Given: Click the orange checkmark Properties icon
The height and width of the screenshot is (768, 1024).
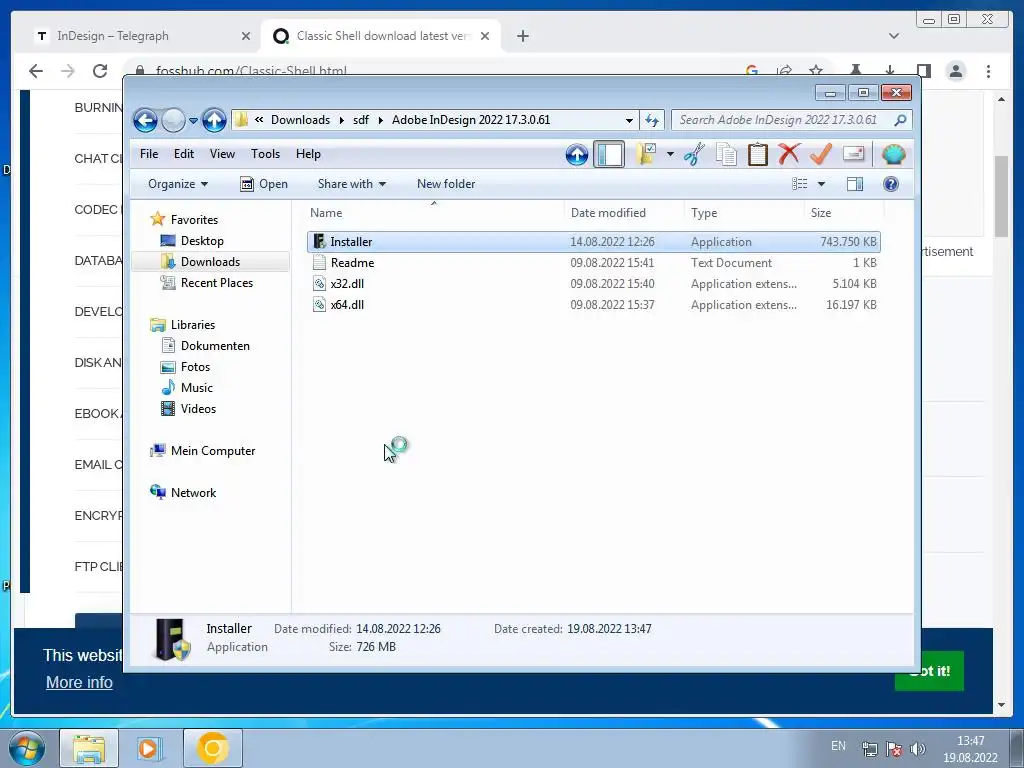Looking at the screenshot, I should click(x=821, y=155).
